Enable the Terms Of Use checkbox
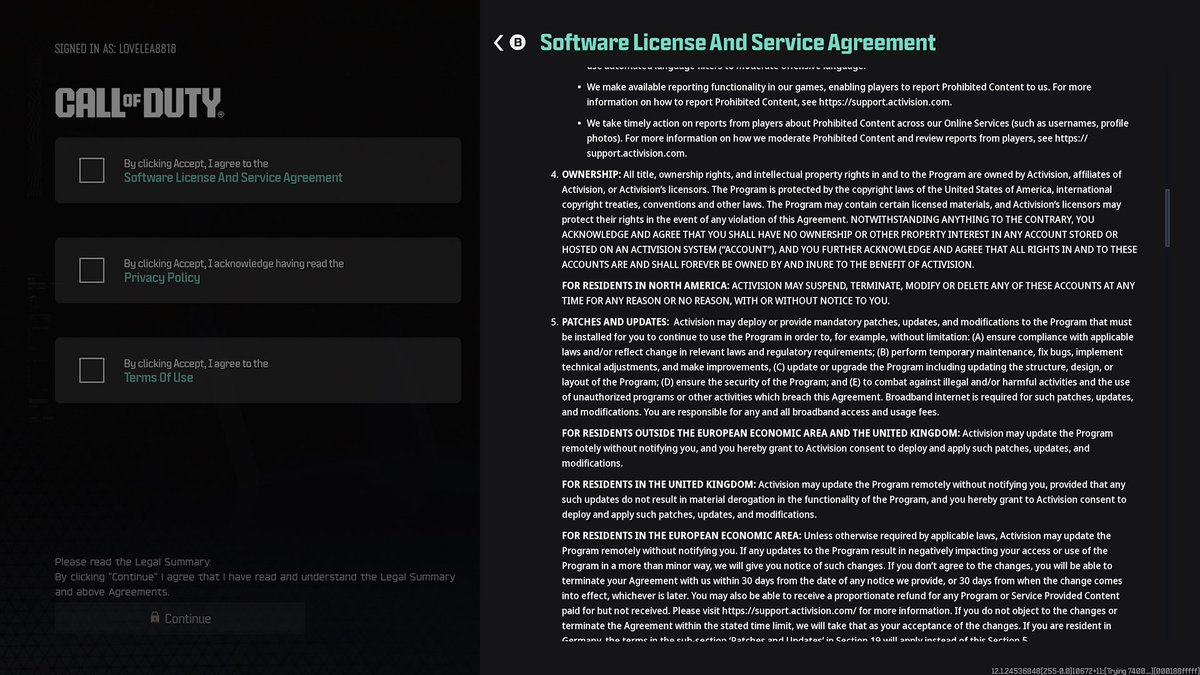Viewport: 1200px width, 675px height. 92,370
